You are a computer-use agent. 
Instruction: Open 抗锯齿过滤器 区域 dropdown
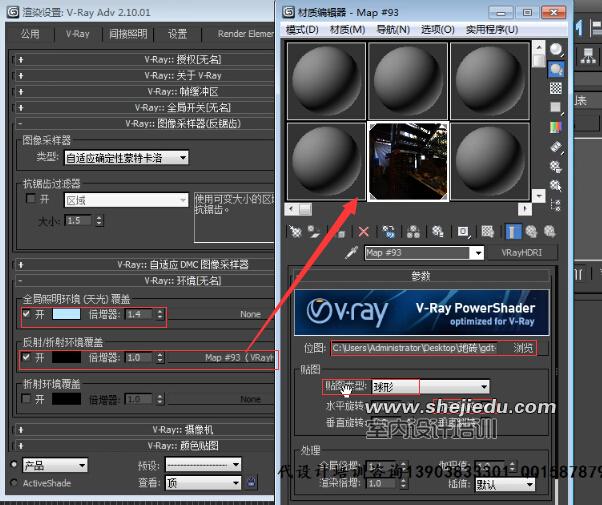tap(126, 200)
